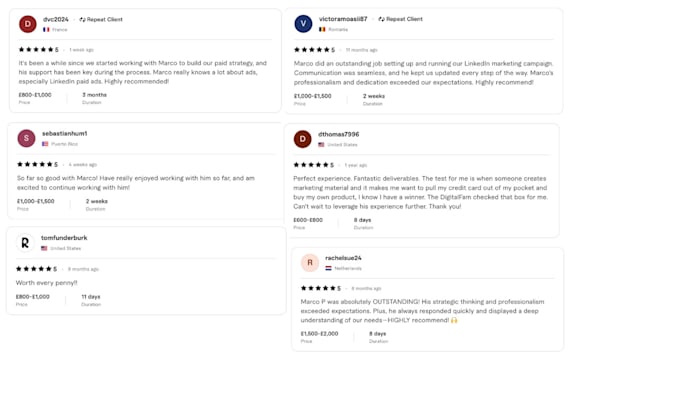Click Repeat Client icon beside victoramoasii87
The height and width of the screenshot is (409, 680).
pos(381,19)
